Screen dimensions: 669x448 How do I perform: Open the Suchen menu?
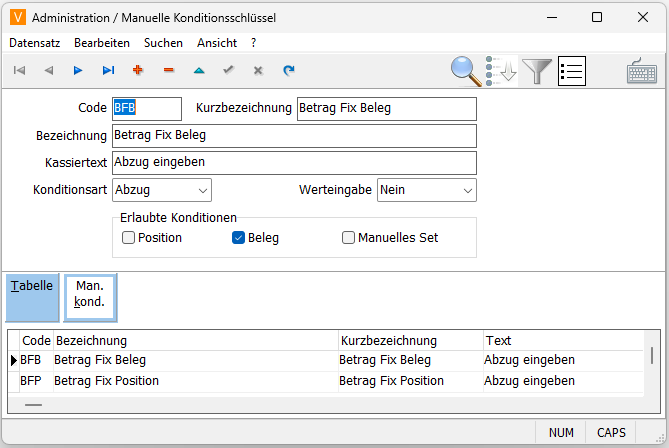point(163,43)
